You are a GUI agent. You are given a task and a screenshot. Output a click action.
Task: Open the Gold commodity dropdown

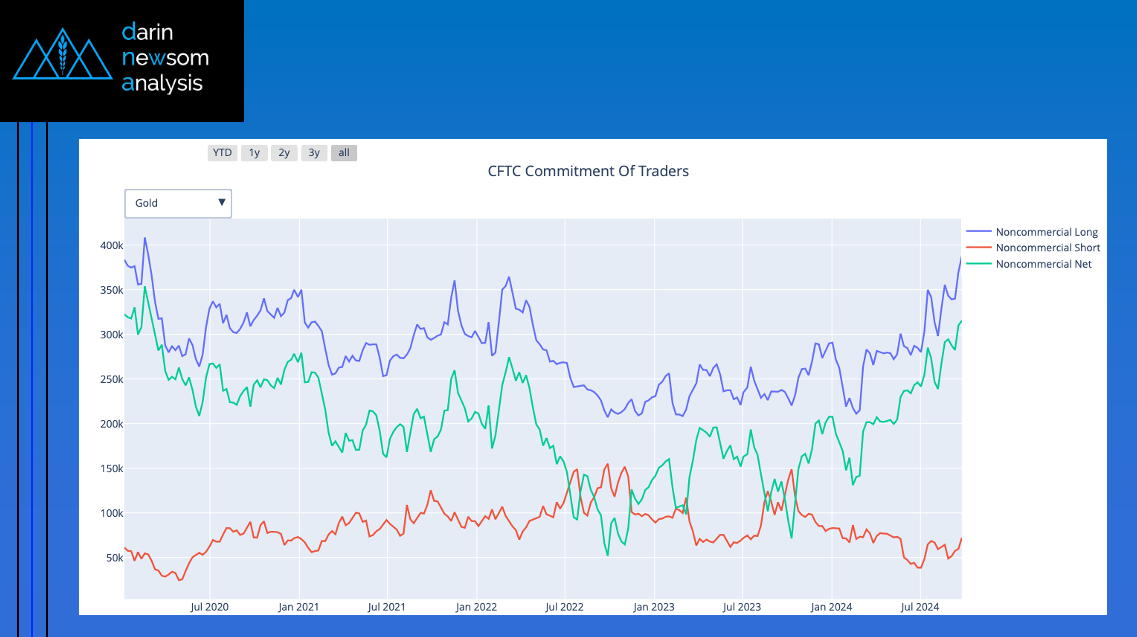(x=177, y=203)
